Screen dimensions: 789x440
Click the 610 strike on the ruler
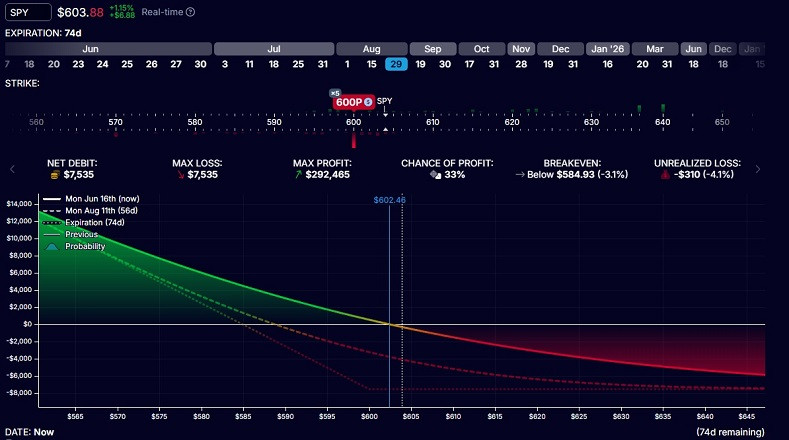click(x=433, y=122)
